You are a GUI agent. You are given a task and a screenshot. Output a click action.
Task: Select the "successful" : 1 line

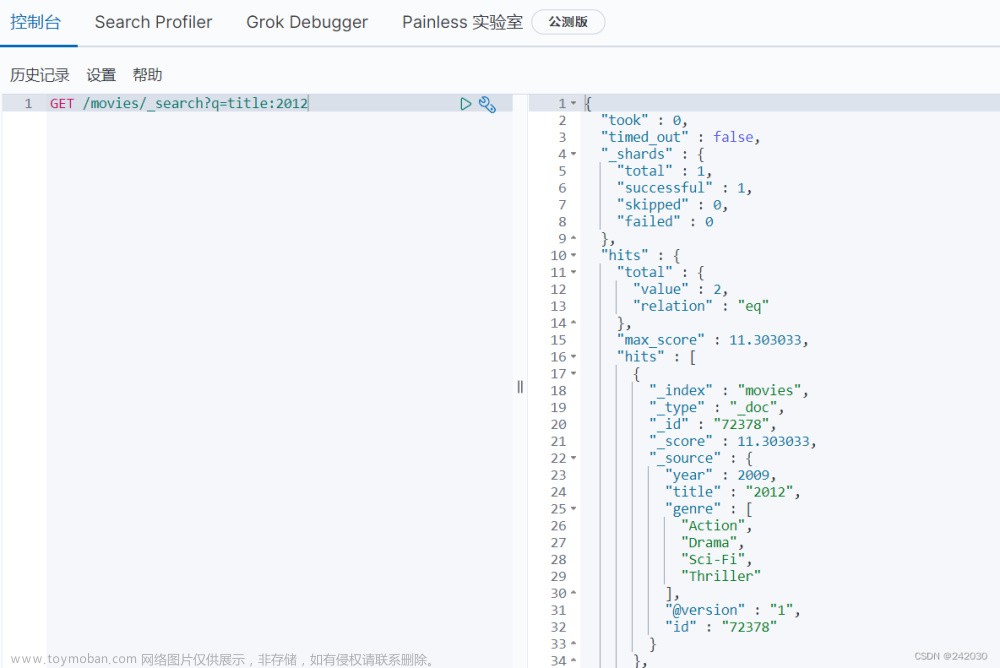tap(684, 188)
